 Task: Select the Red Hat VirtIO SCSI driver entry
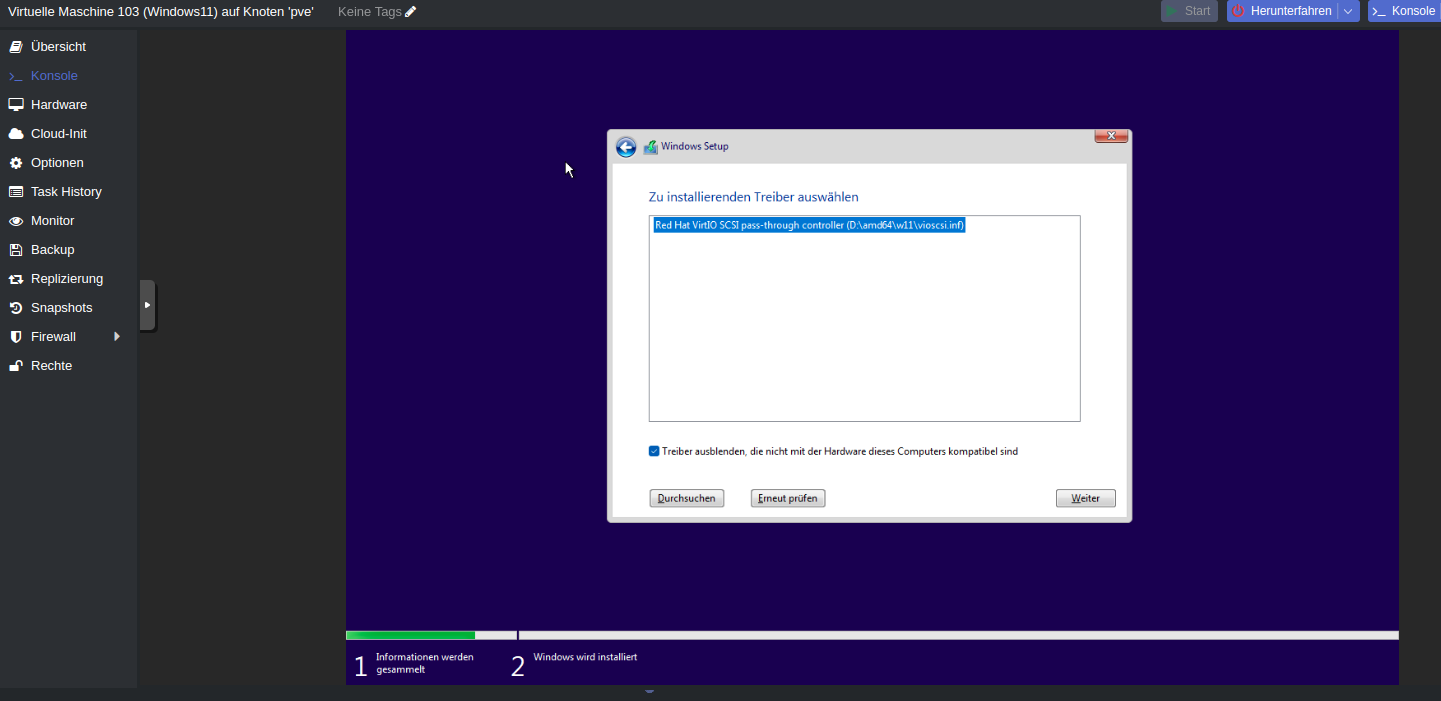pyautogui.click(x=809, y=226)
